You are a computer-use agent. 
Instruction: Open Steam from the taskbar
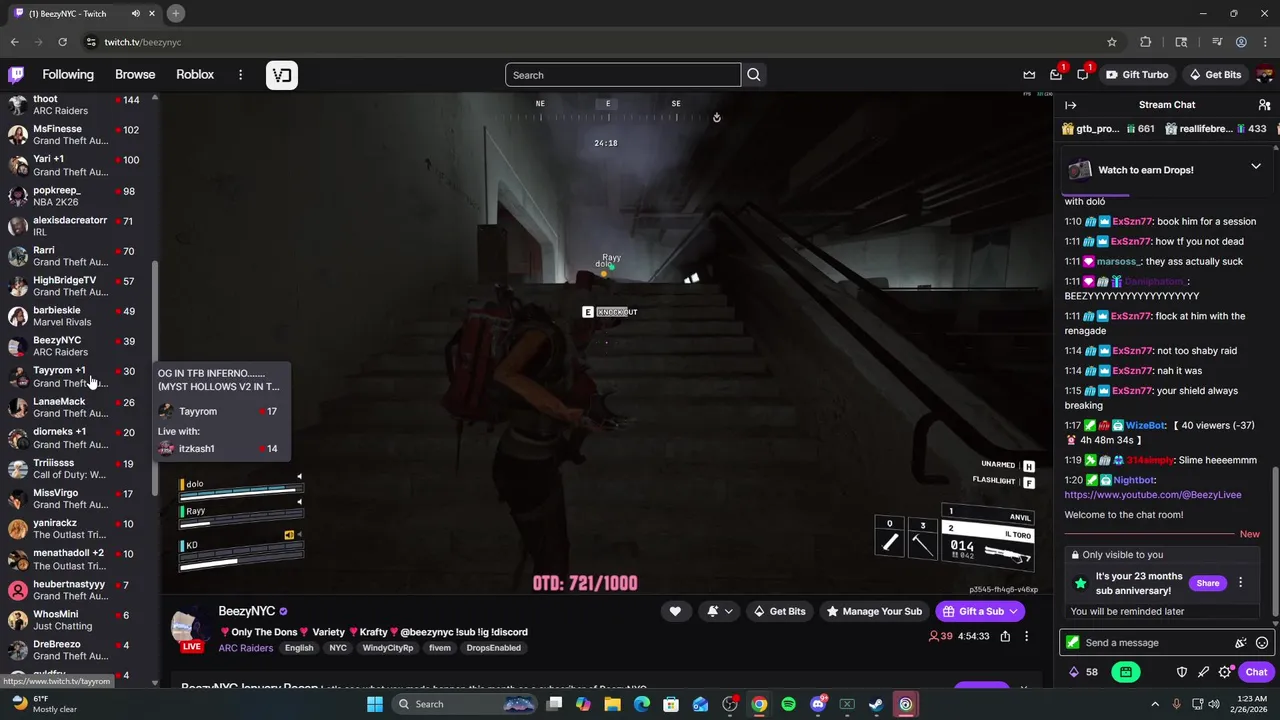[876, 704]
